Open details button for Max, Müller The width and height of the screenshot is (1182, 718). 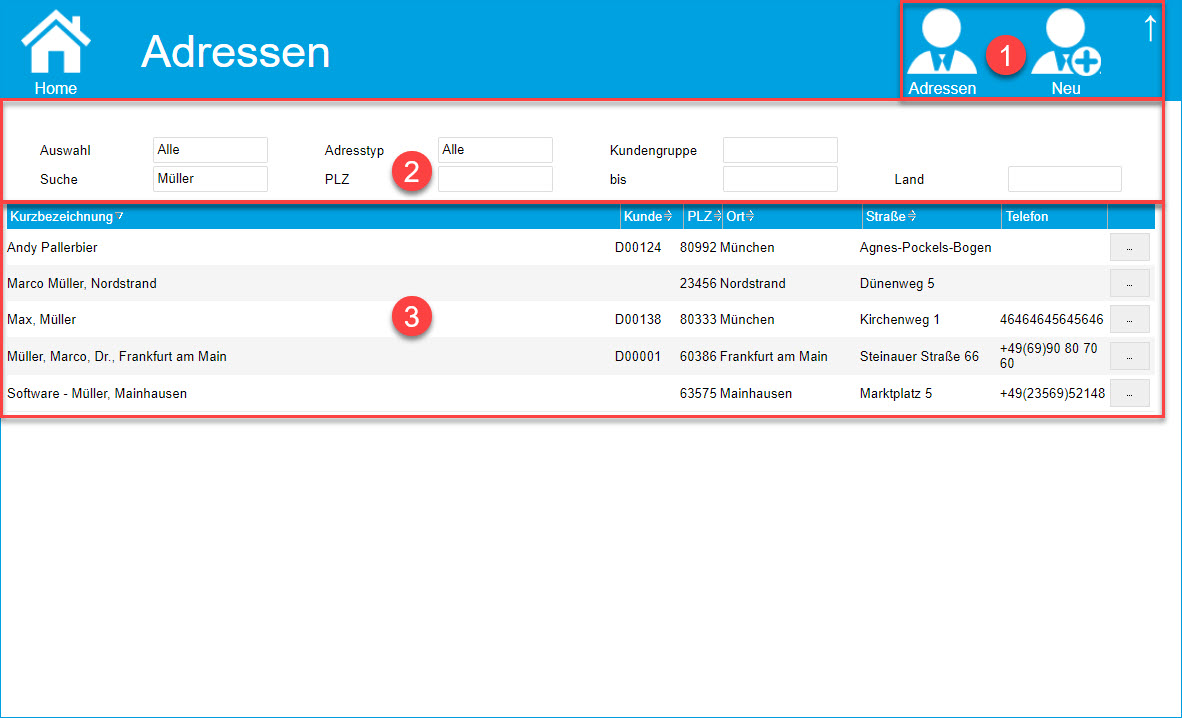click(x=1129, y=319)
